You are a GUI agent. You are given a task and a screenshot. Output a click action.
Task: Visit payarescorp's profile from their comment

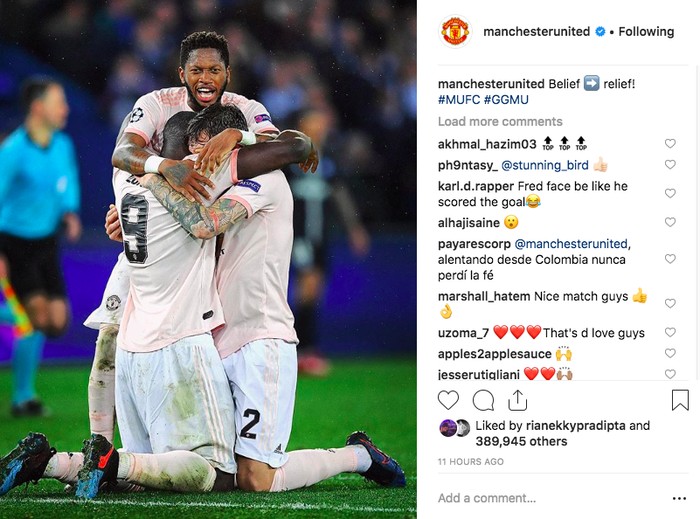[474, 244]
